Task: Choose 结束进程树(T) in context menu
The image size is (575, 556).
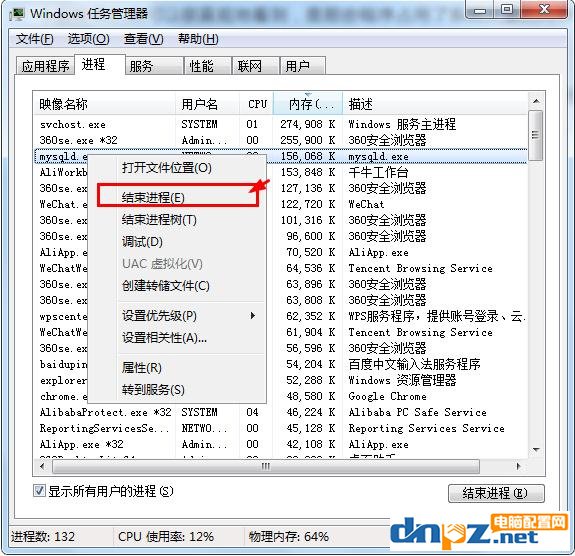Action: click(177, 220)
